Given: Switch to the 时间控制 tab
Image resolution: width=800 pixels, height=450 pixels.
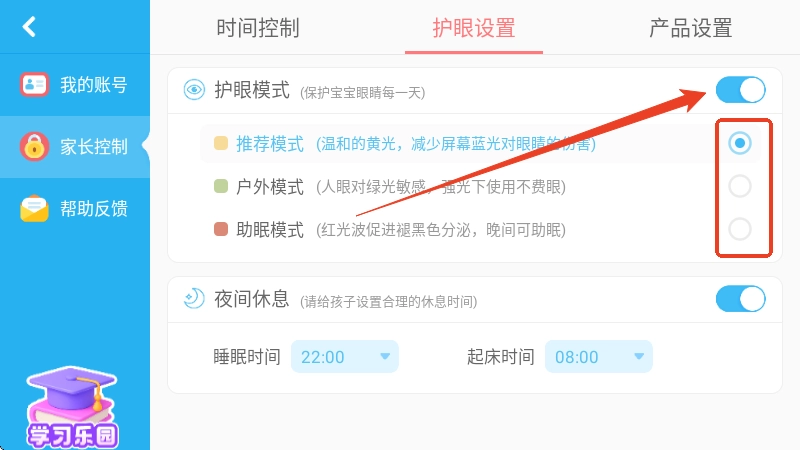Looking at the screenshot, I should coord(258,27).
